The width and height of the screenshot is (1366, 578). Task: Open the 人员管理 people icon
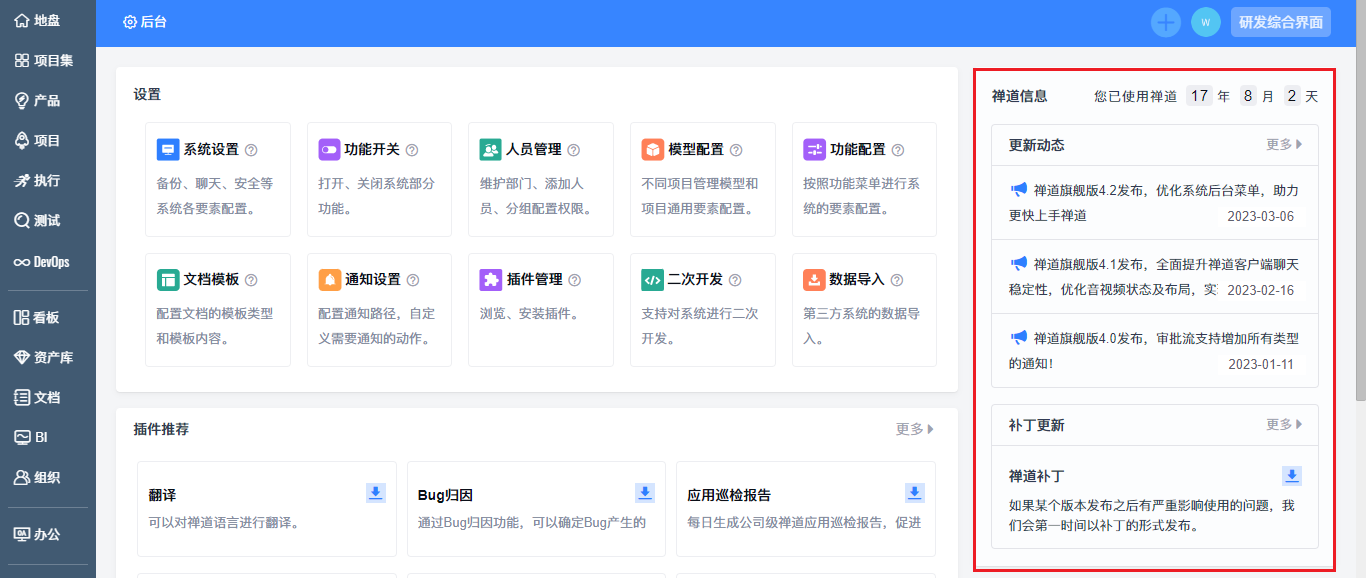490,150
